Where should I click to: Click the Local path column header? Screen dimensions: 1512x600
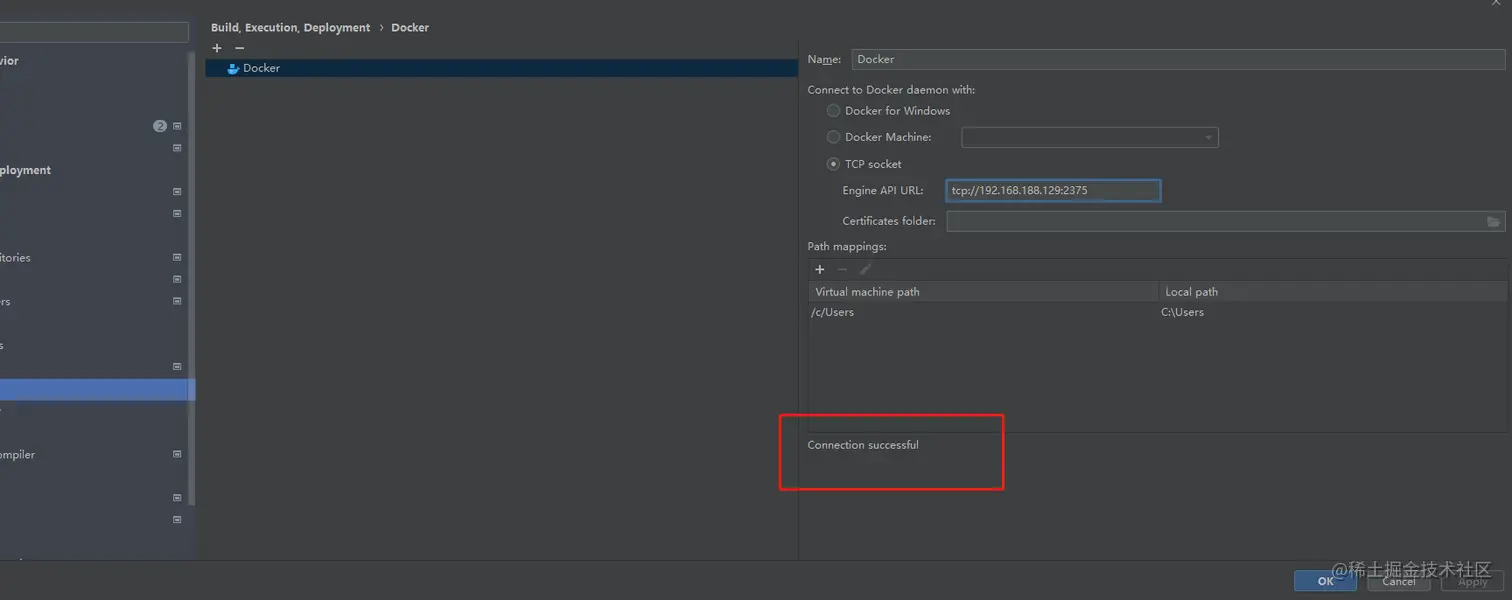[1333, 292]
